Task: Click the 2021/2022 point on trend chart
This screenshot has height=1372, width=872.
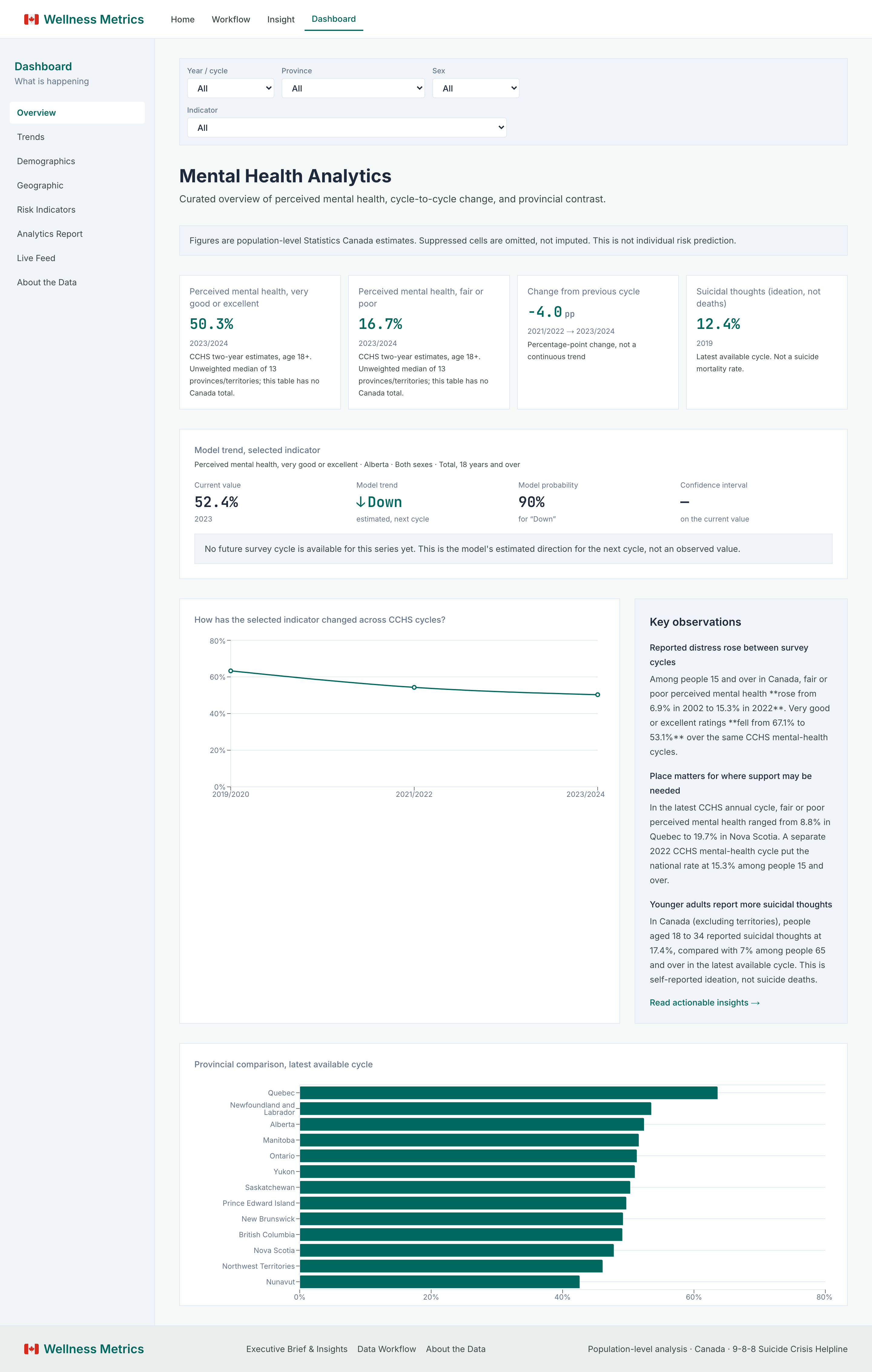Action: tap(414, 687)
